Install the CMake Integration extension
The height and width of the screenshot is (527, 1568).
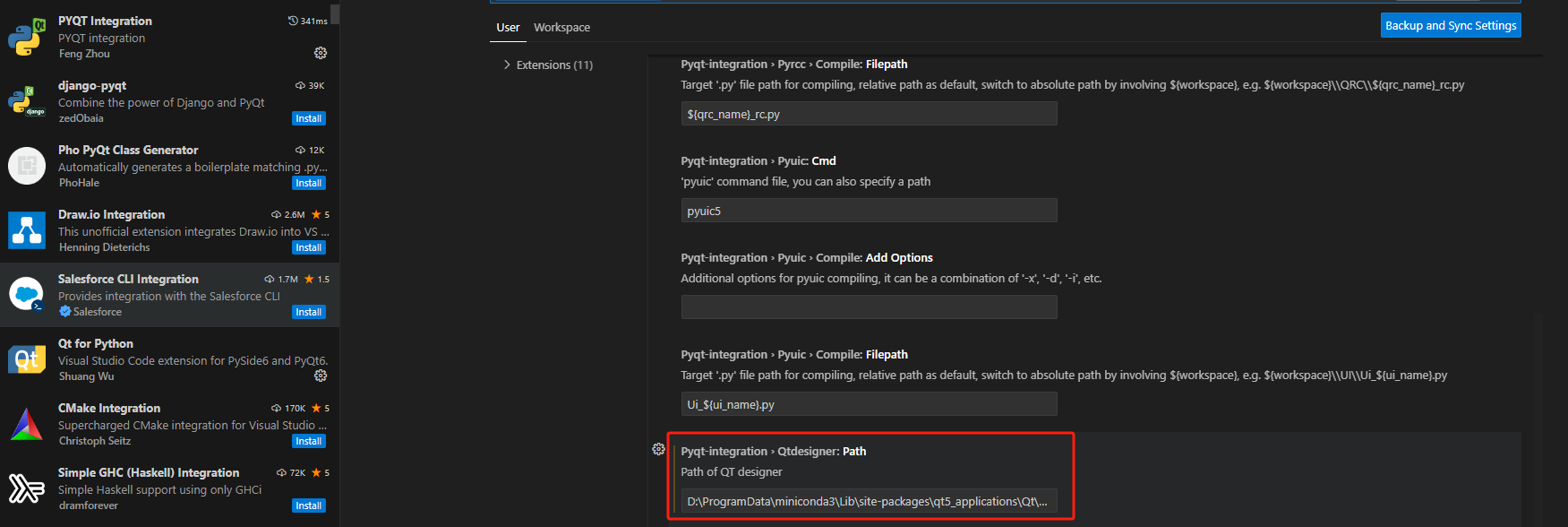(x=309, y=441)
